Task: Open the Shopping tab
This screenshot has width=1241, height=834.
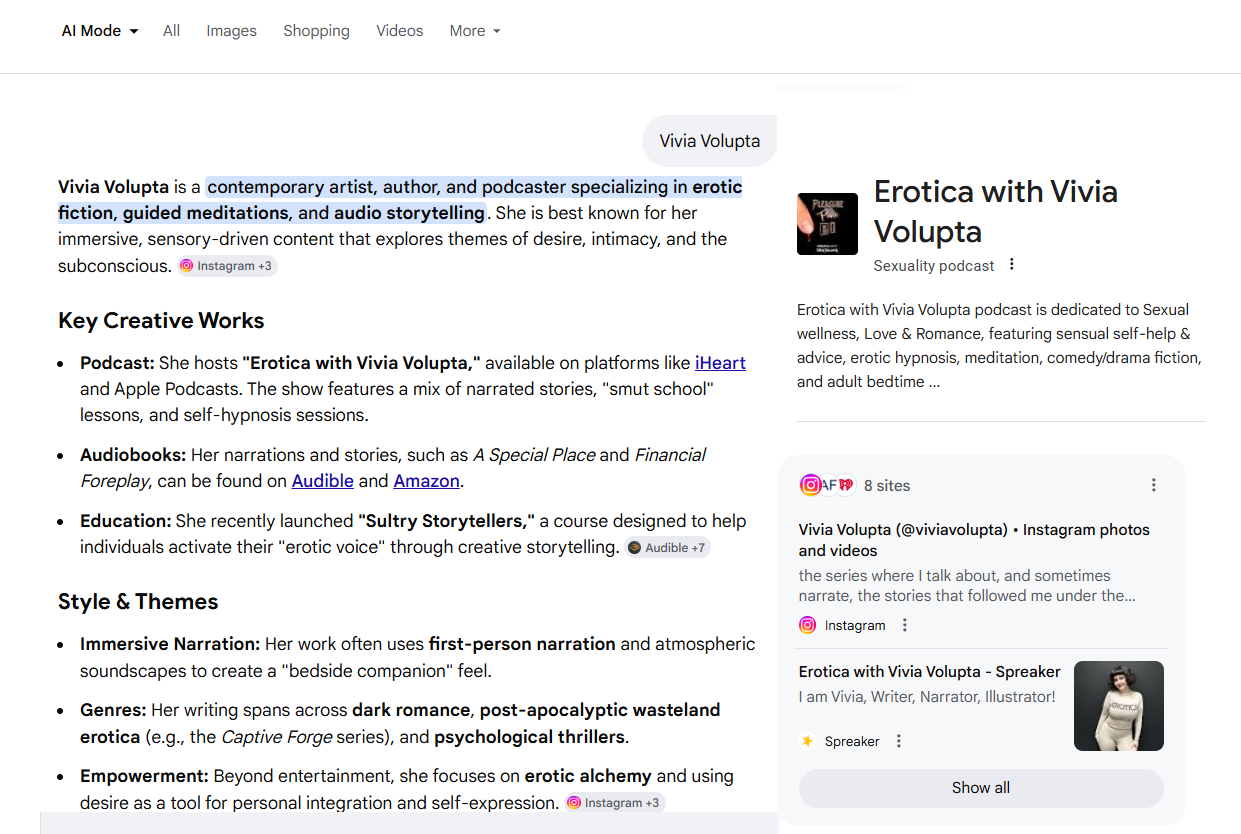Action: (x=316, y=31)
